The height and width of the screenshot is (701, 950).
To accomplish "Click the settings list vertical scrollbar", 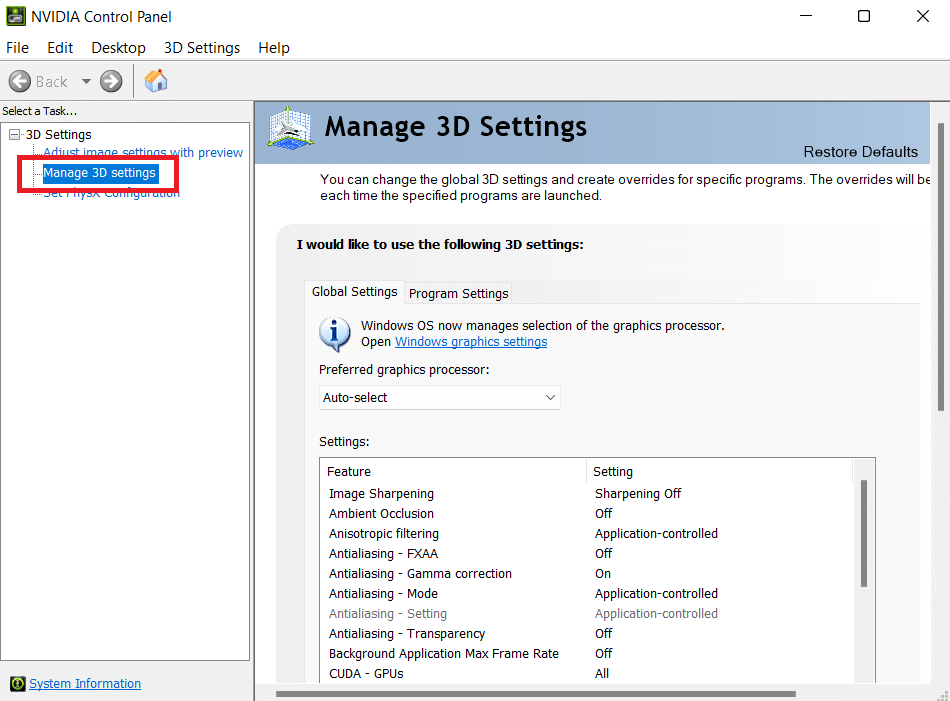I will (864, 534).
